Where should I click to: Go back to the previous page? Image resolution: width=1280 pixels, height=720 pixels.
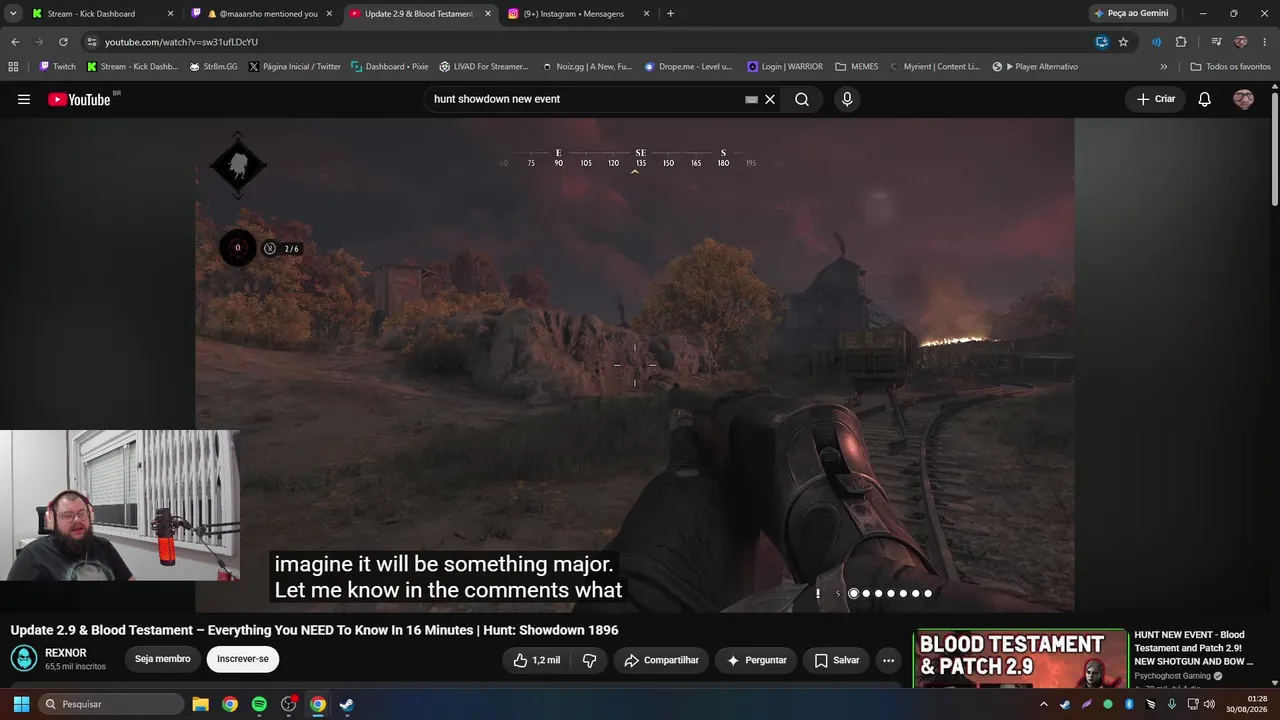(15, 42)
